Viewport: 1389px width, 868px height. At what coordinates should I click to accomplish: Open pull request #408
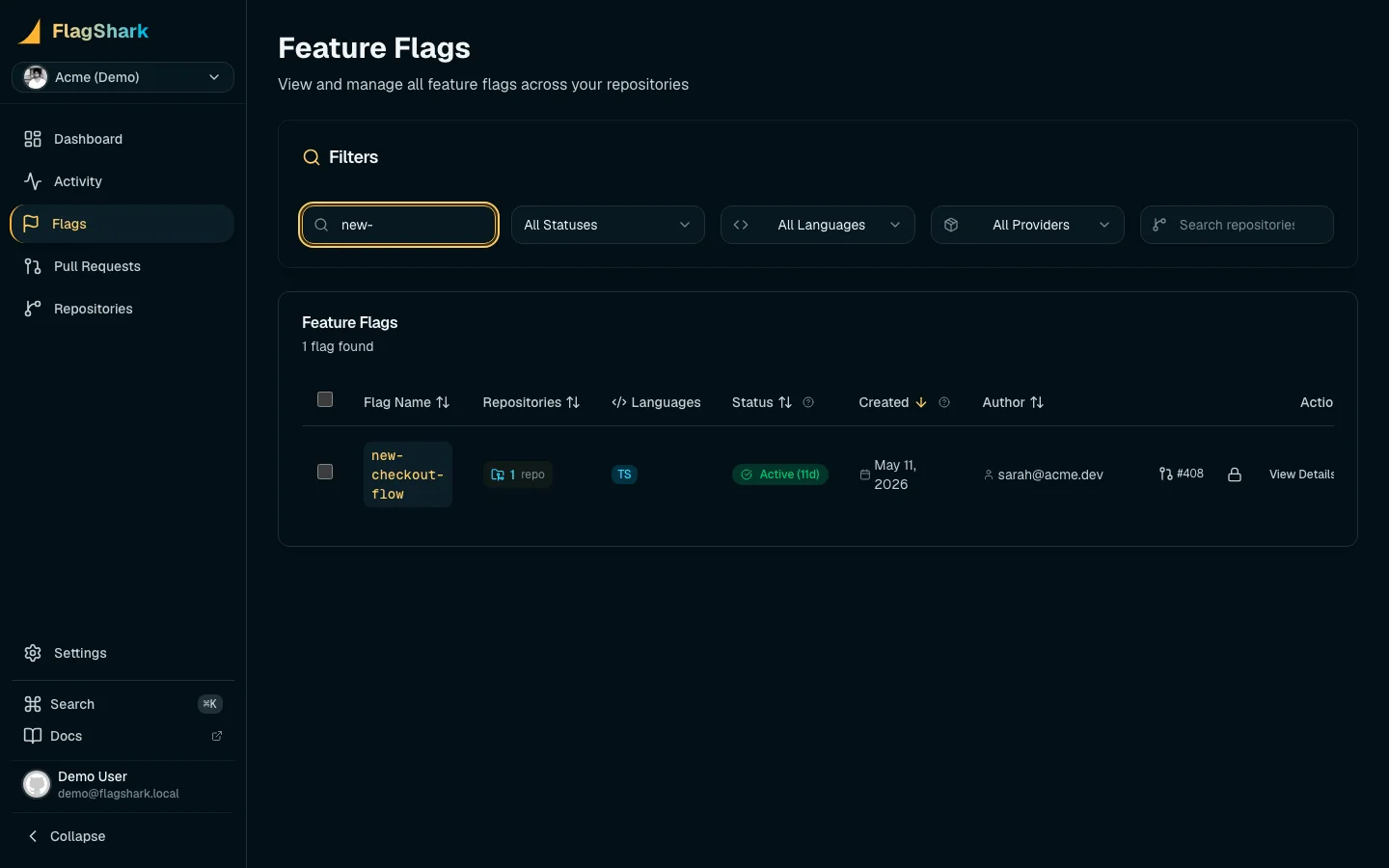click(1182, 474)
